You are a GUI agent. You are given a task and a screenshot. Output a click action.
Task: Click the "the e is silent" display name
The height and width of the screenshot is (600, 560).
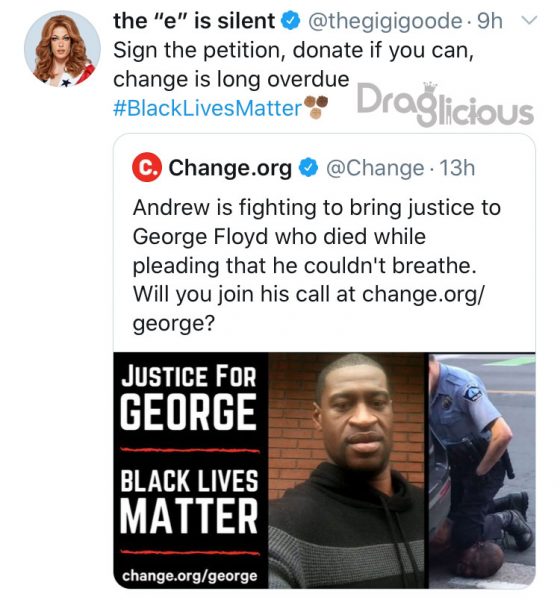(x=194, y=21)
